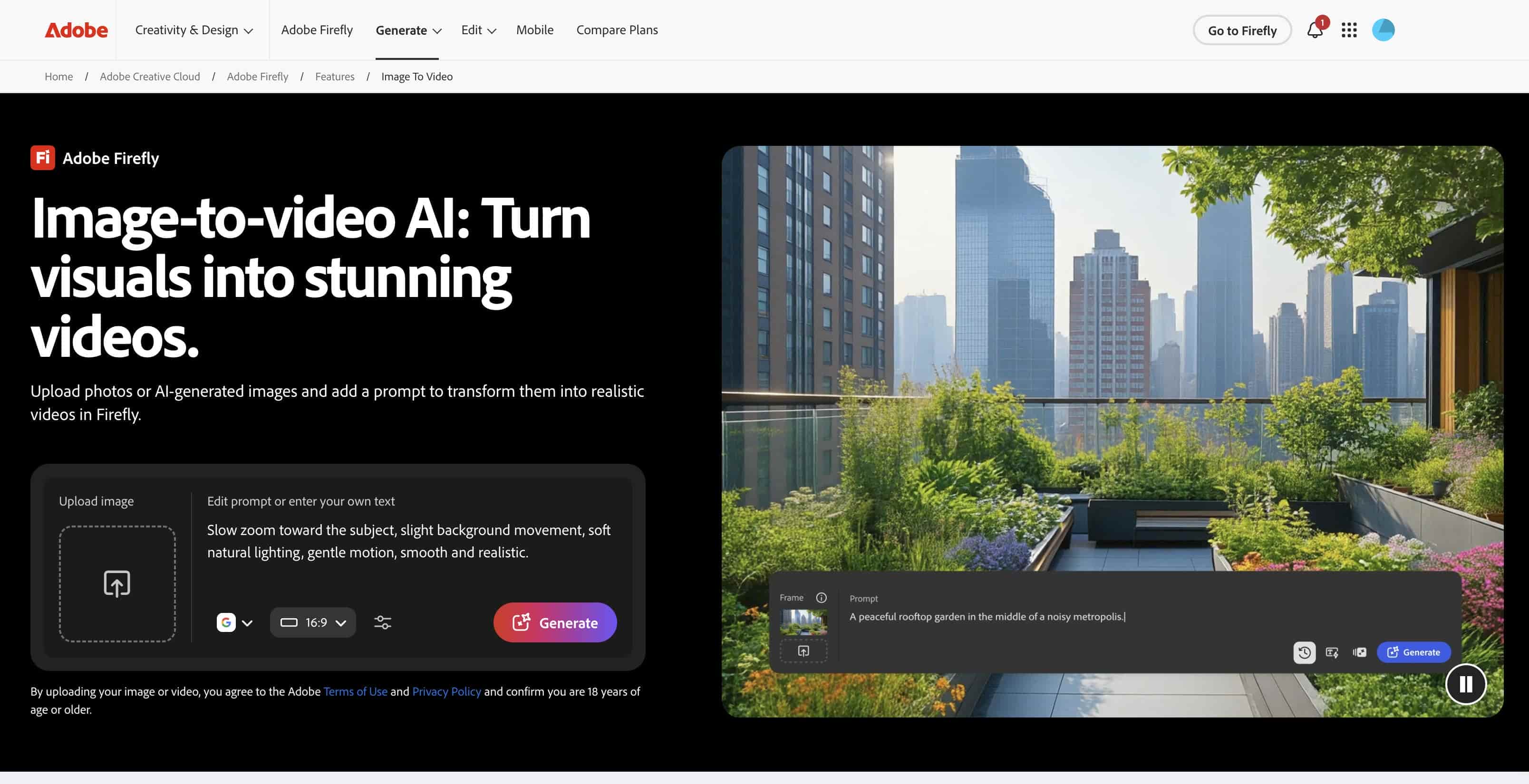Open the Mobile nav item
1529x784 pixels.
pos(535,29)
